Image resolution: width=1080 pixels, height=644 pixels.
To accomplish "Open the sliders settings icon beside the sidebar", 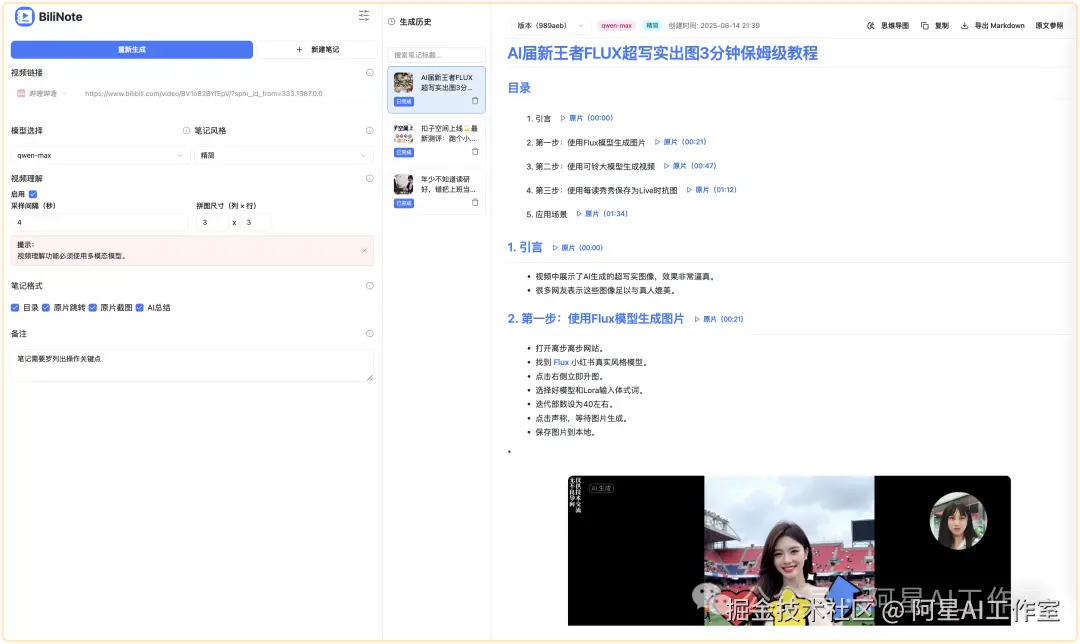I will click(x=363, y=15).
